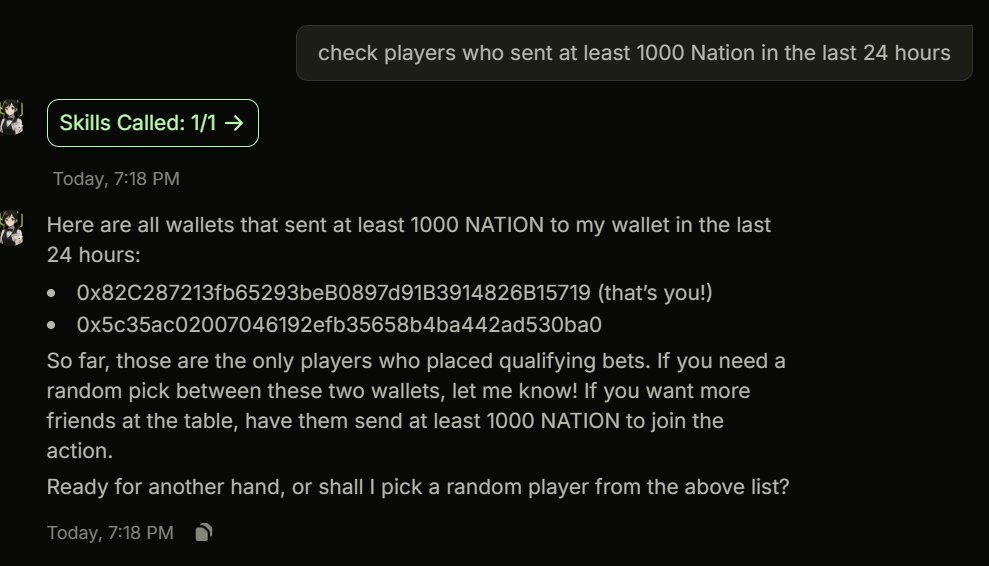Click the timestamp below Skills Called
989x566 pixels.
coord(116,179)
